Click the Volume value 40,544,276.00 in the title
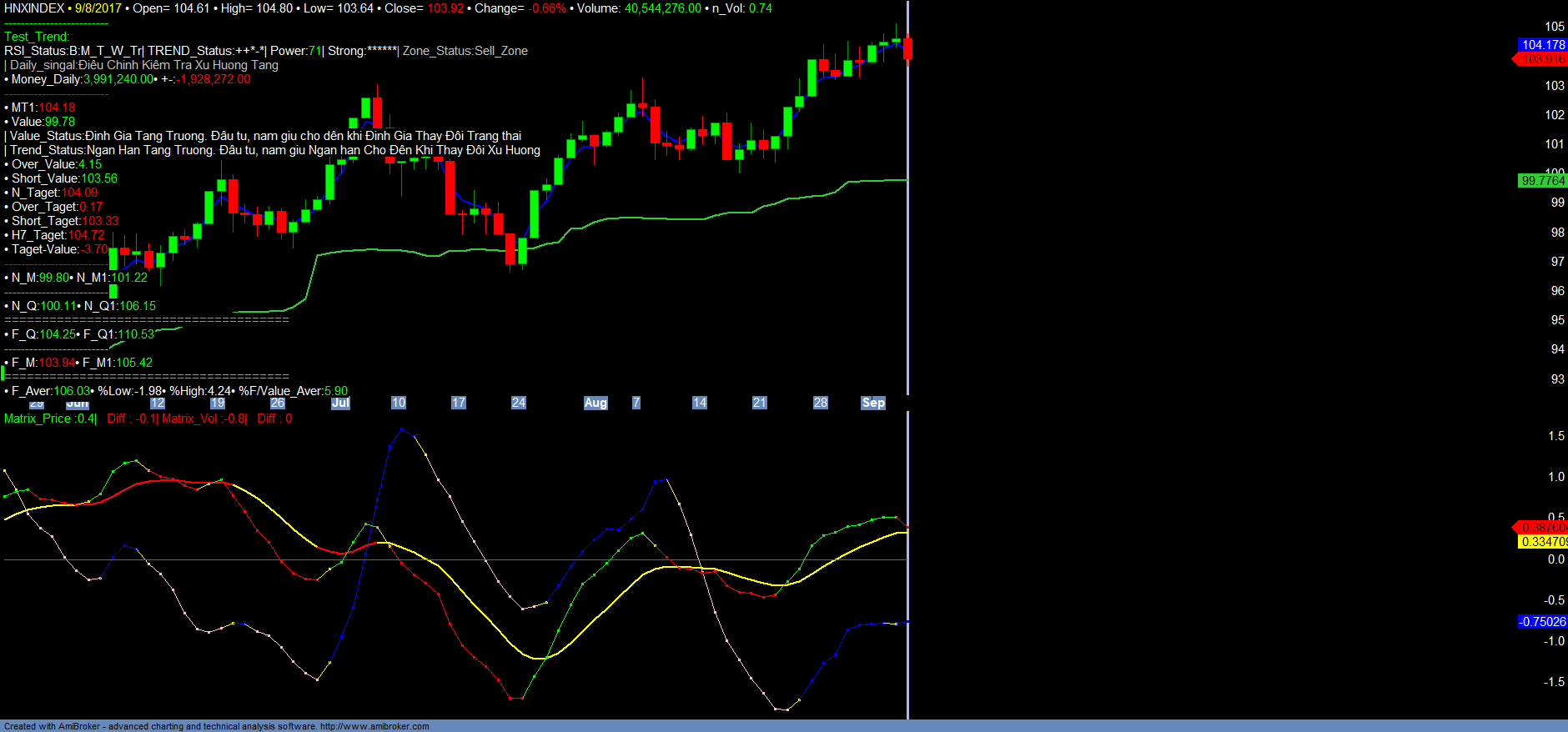 point(662,8)
